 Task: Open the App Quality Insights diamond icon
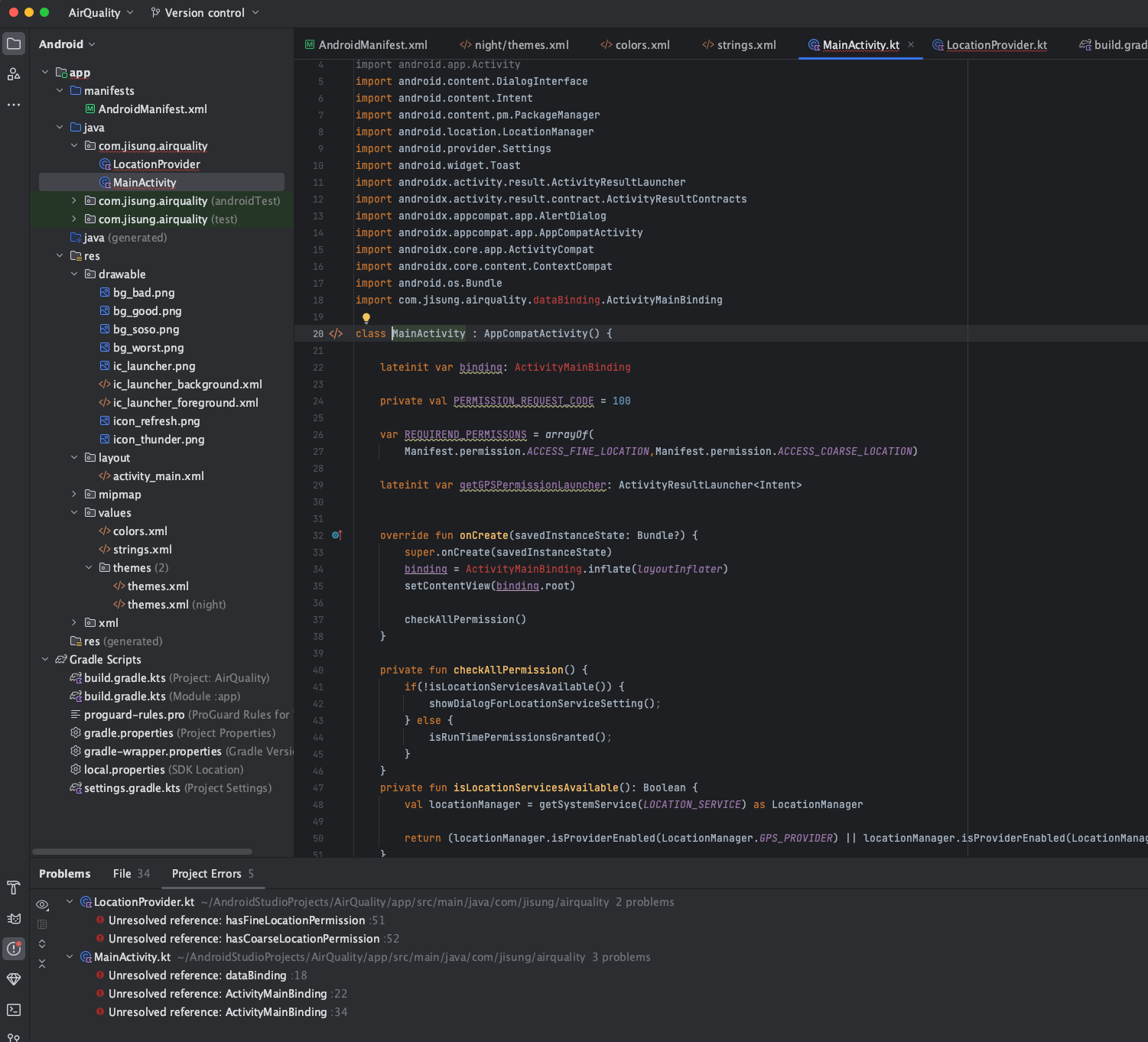[14, 979]
